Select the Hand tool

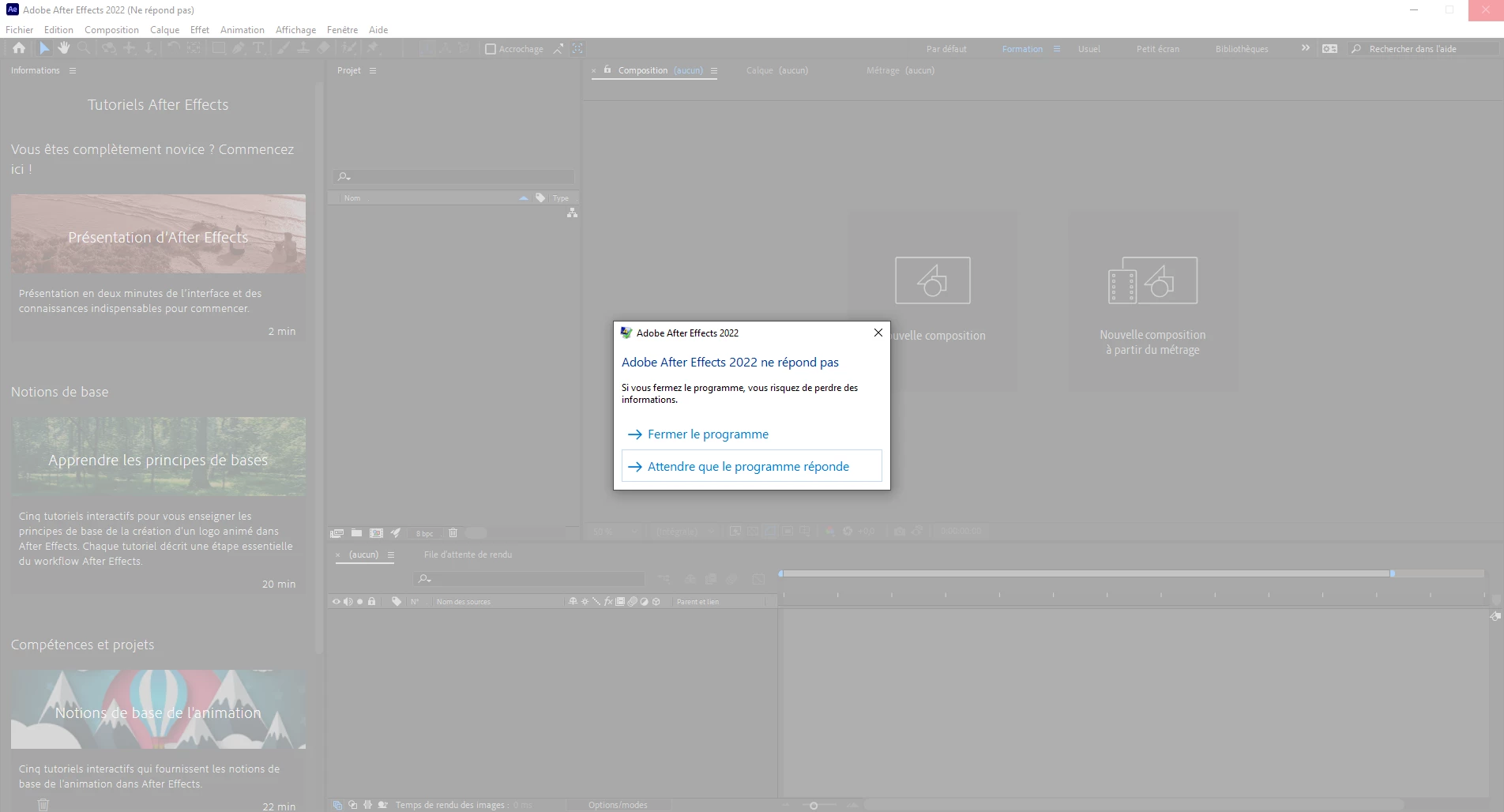click(64, 48)
